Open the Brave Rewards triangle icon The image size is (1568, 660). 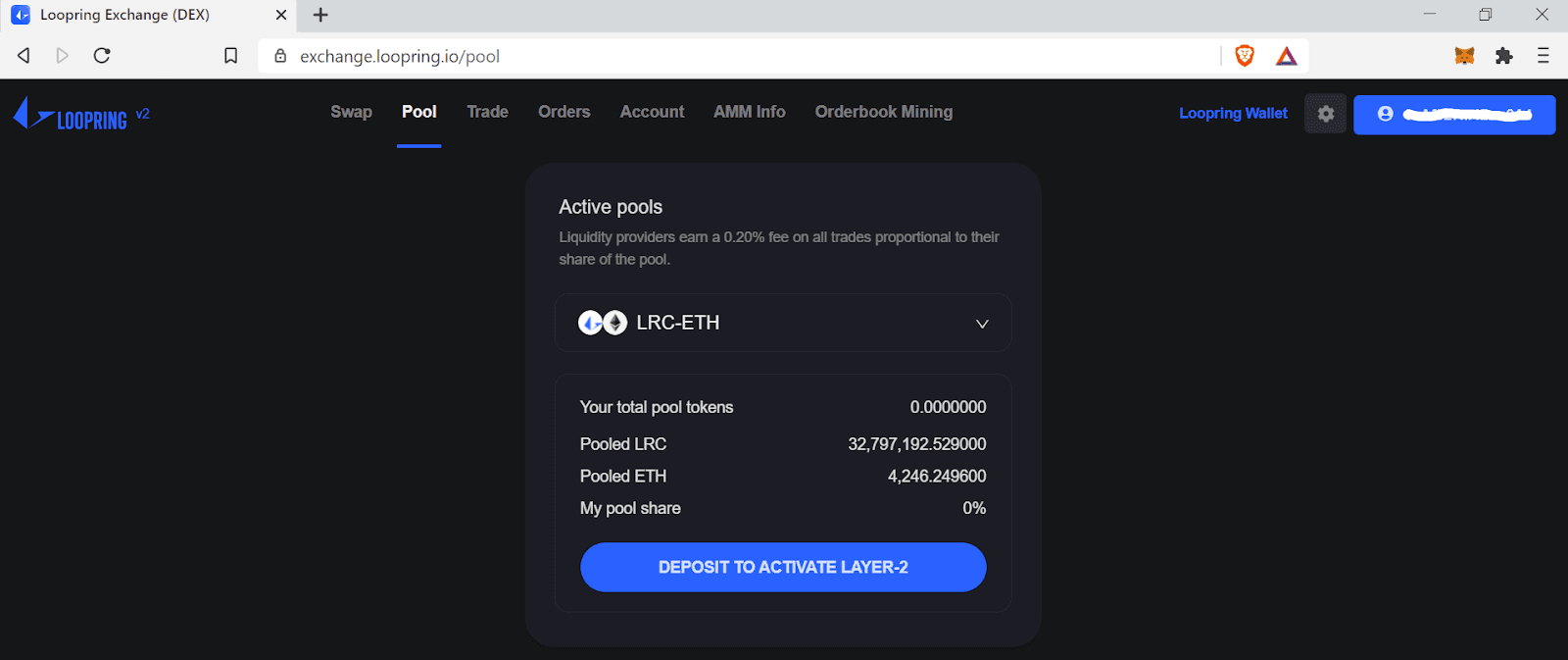[x=1287, y=56]
